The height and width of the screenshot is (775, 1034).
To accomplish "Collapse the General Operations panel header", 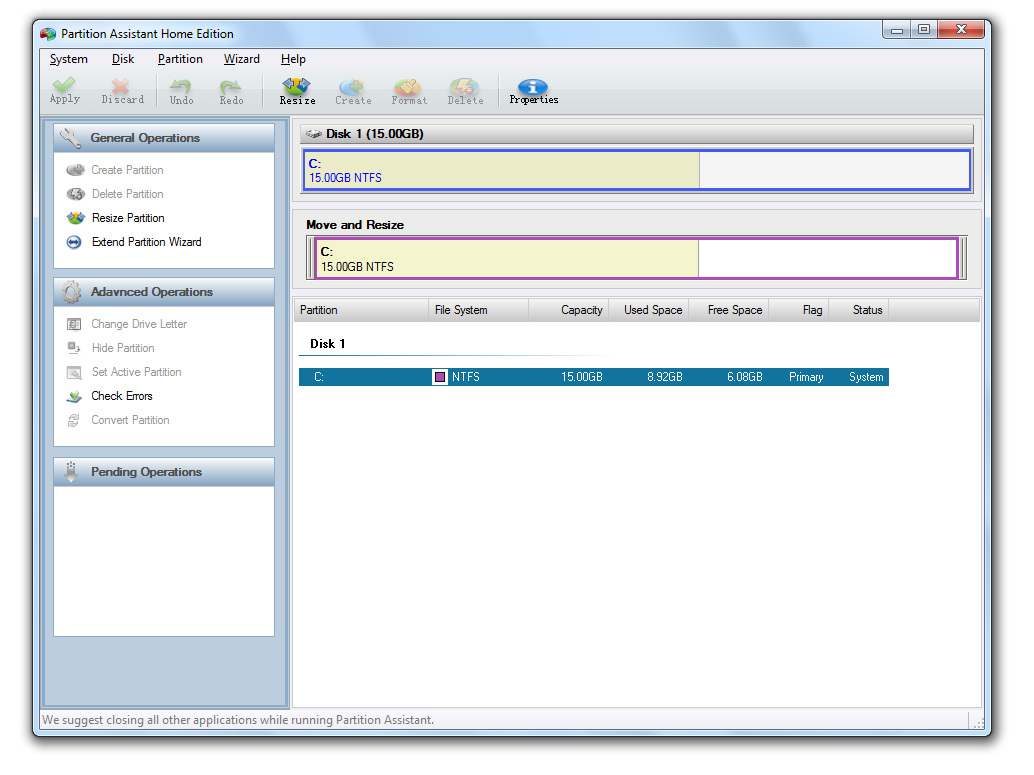I will (x=164, y=138).
